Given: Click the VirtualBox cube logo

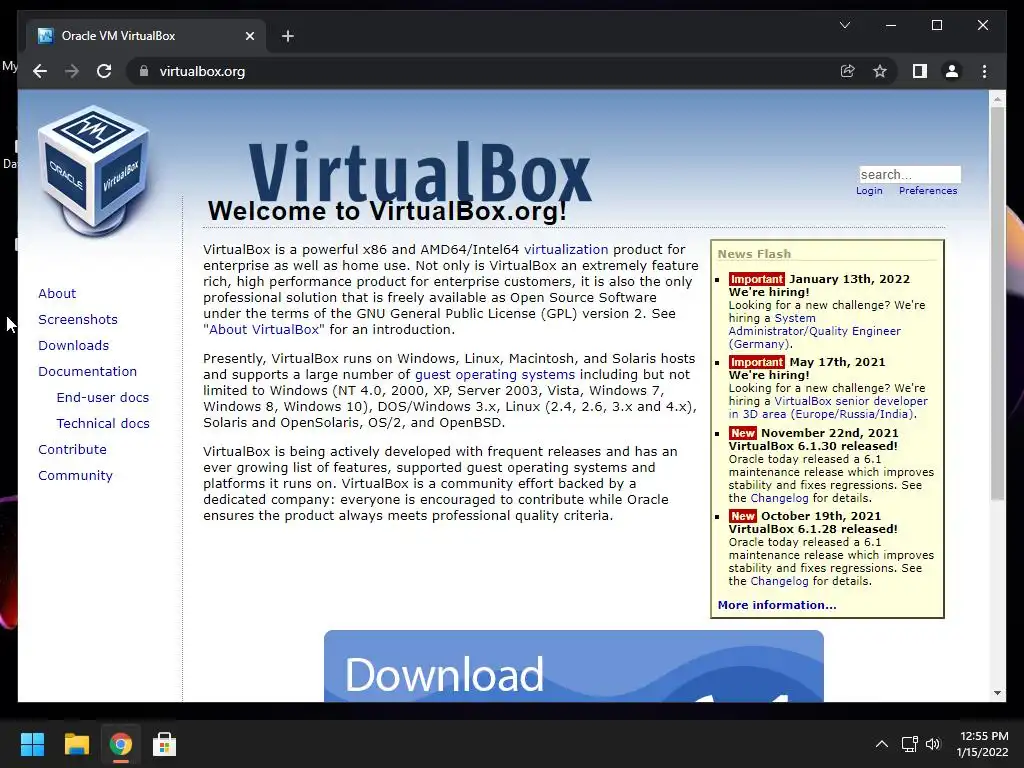Looking at the screenshot, I should (93, 171).
